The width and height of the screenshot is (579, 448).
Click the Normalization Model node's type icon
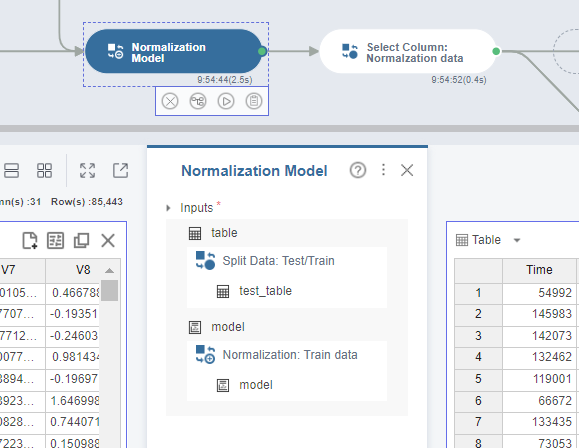point(116,51)
